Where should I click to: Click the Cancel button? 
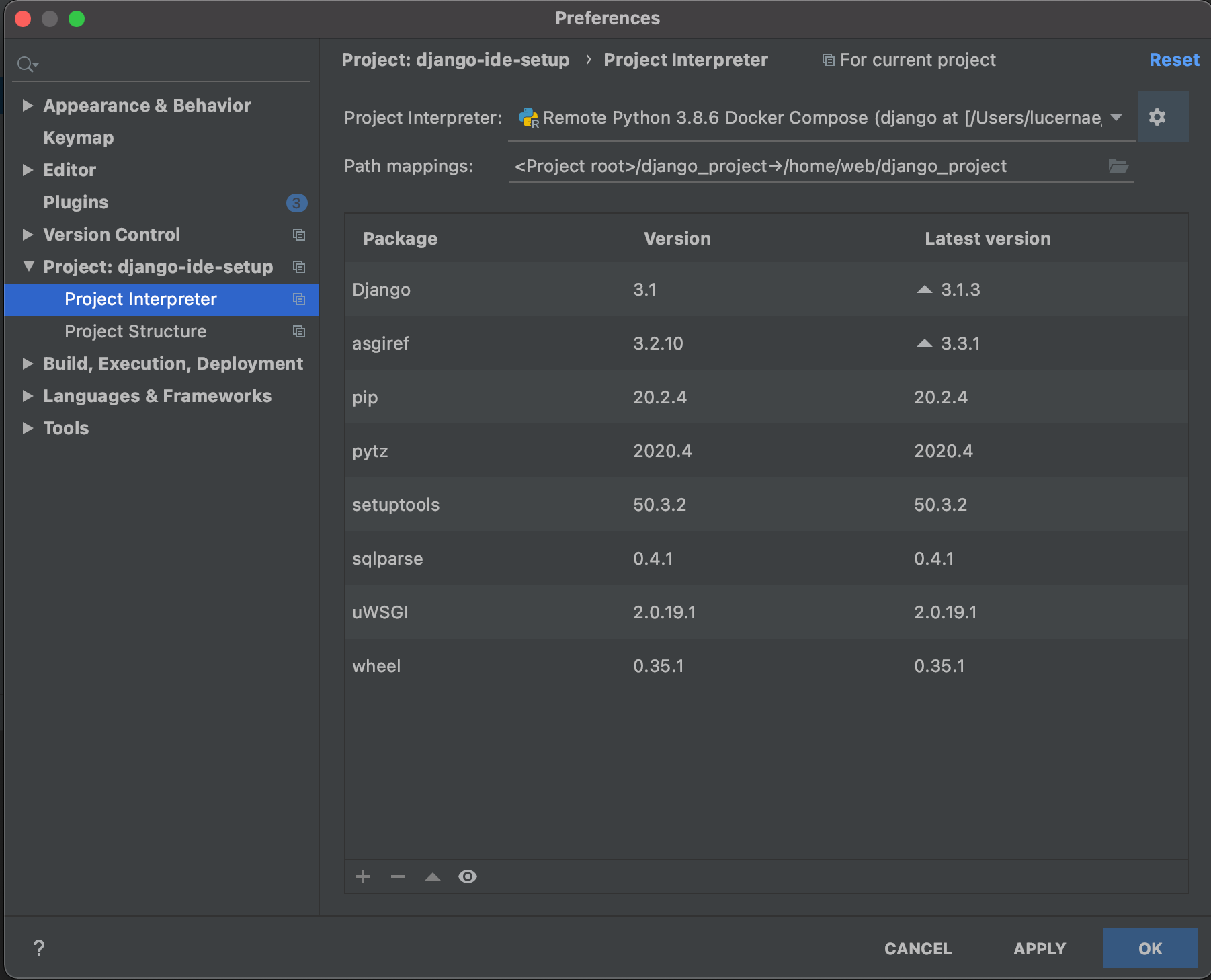coord(918,948)
